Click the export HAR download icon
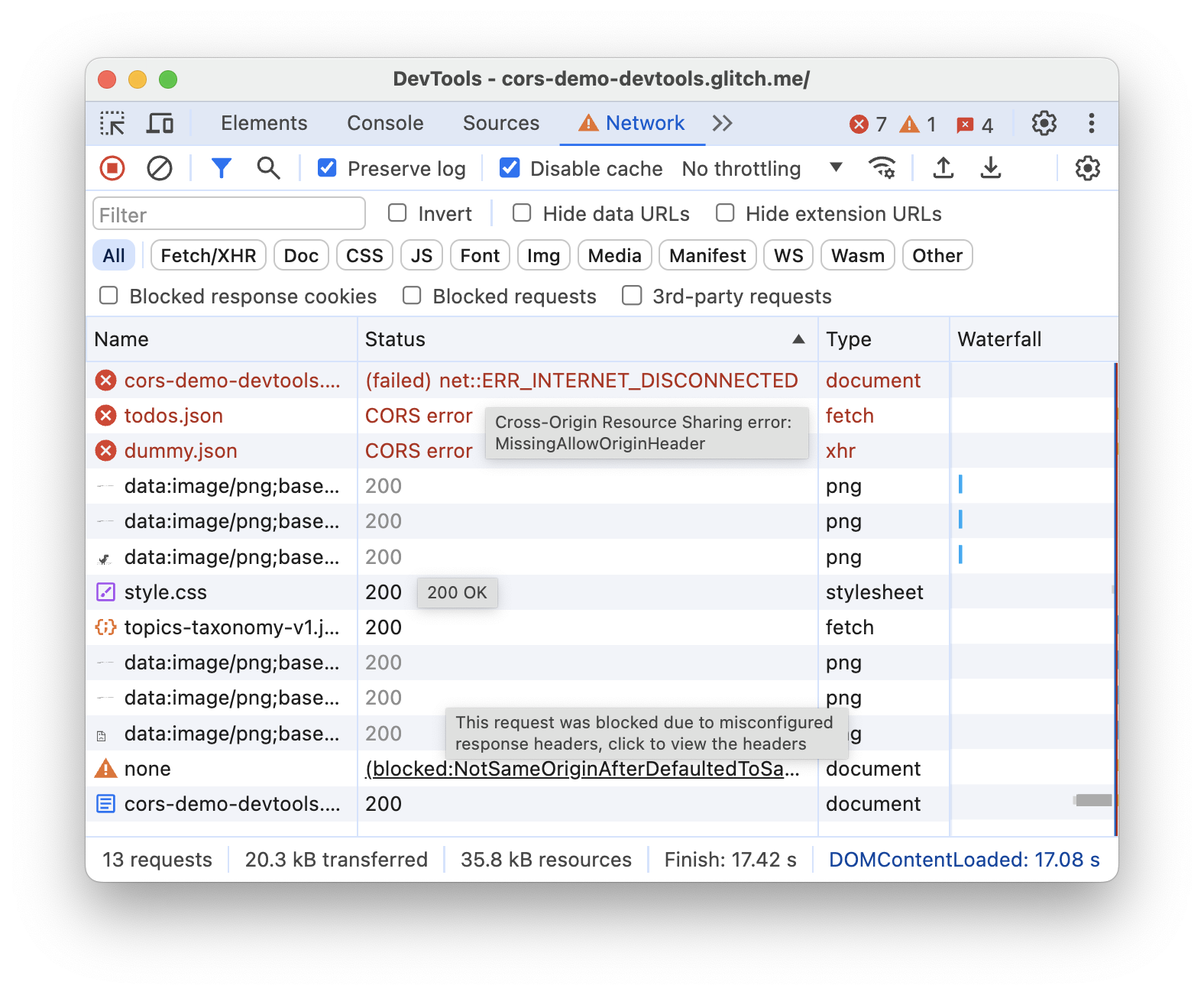1204x995 pixels. click(x=991, y=168)
